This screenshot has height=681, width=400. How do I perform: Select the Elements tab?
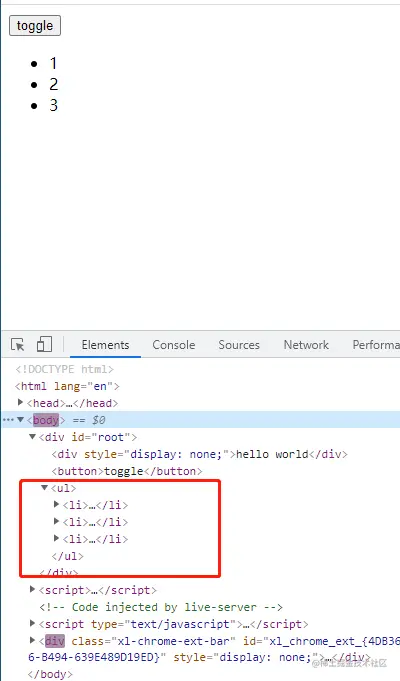(106, 345)
